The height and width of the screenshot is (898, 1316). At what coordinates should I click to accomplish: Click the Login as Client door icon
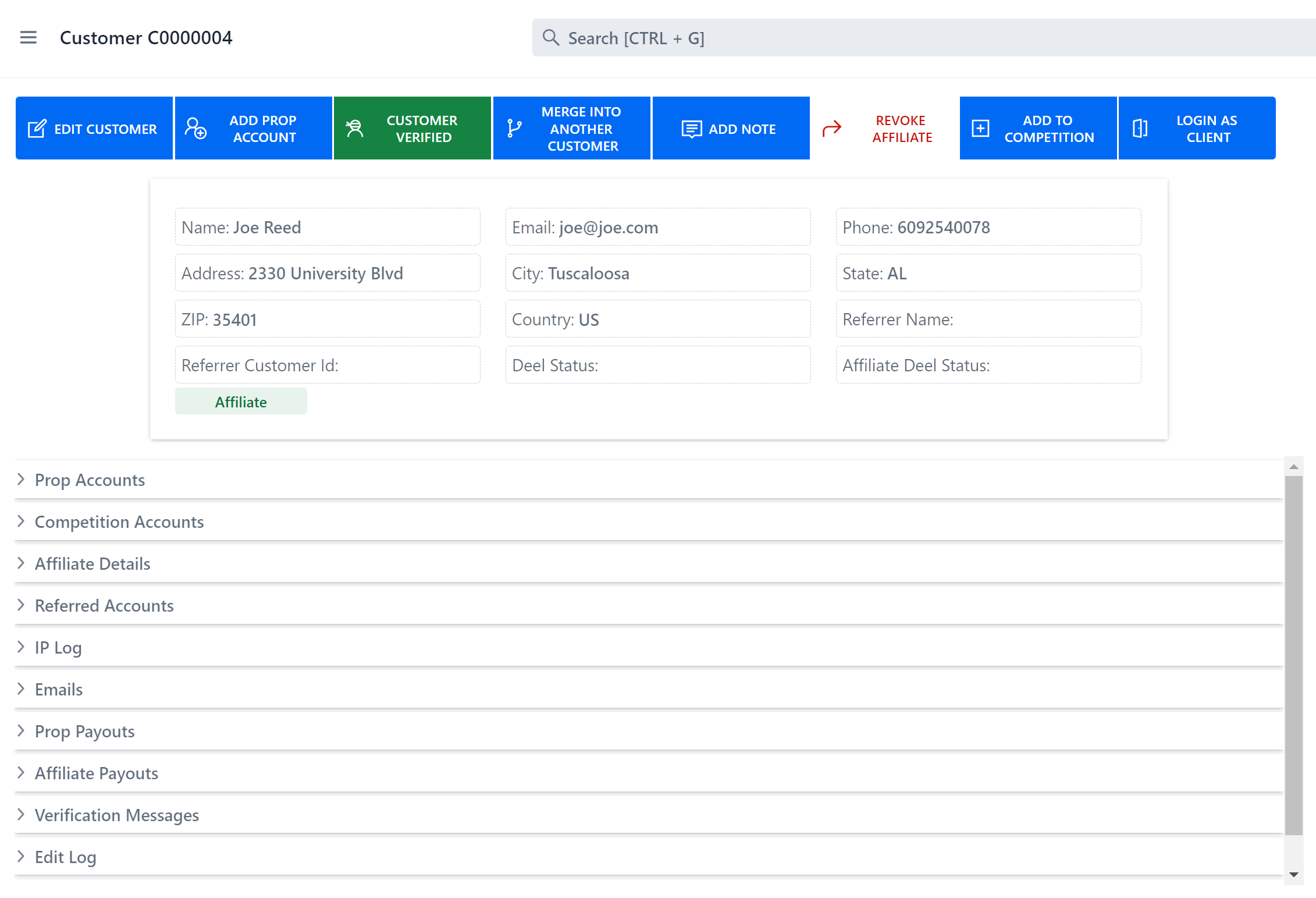coord(1140,128)
